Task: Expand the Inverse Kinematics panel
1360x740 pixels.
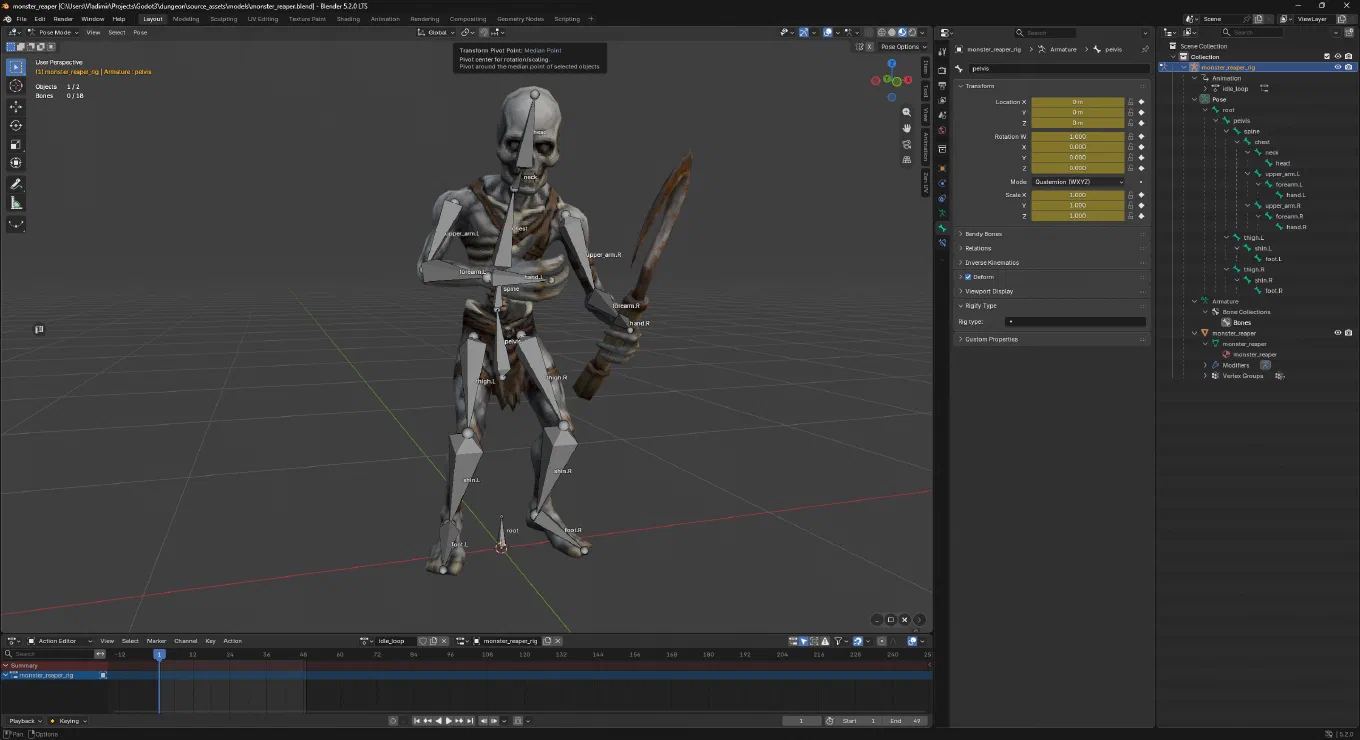Action: click(x=992, y=263)
